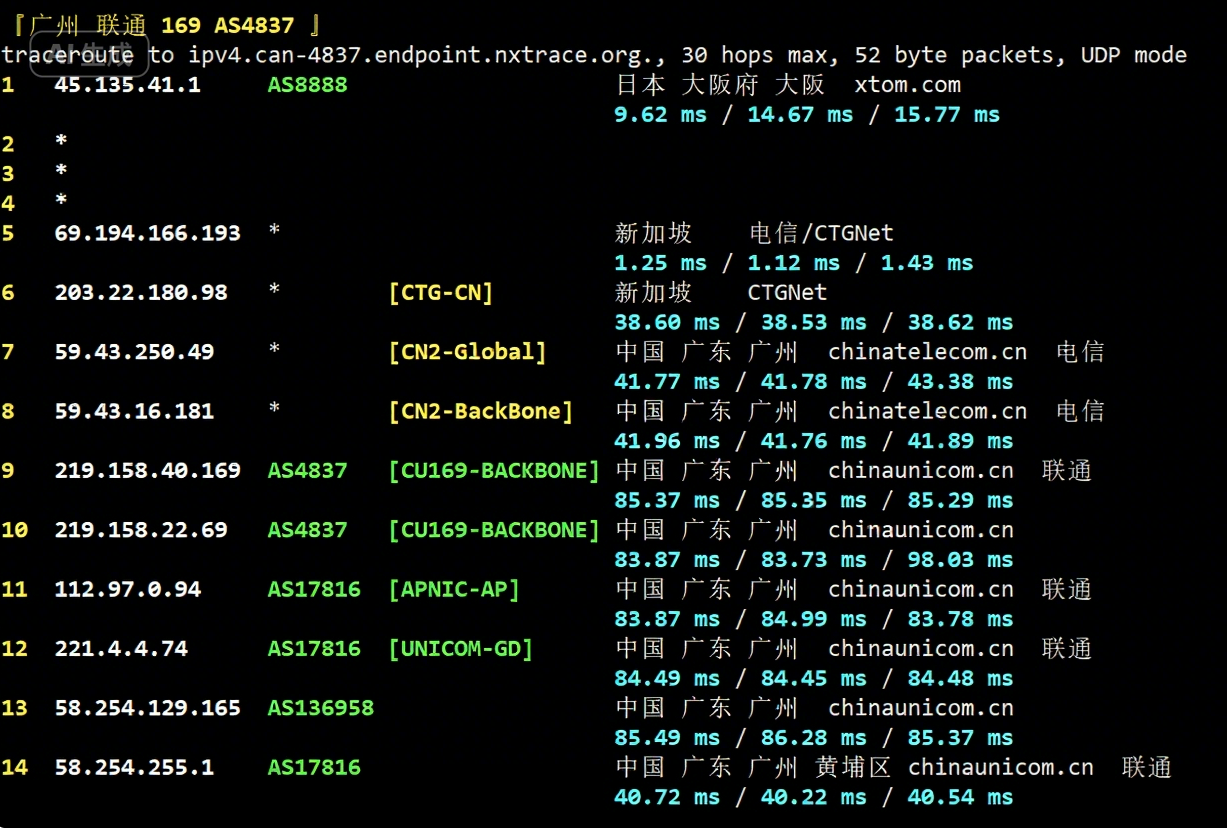
Task: Select AS136958 in hop 13
Action: coord(320,708)
